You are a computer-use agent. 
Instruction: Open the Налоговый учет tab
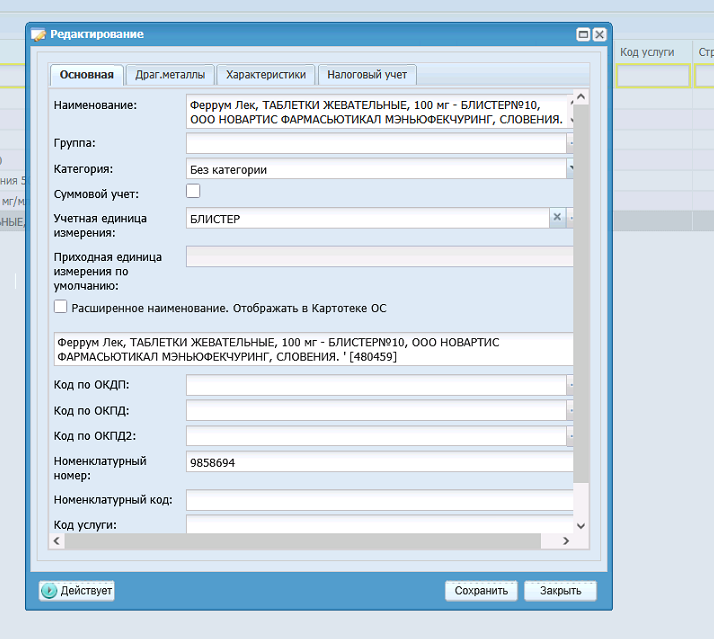(x=367, y=75)
